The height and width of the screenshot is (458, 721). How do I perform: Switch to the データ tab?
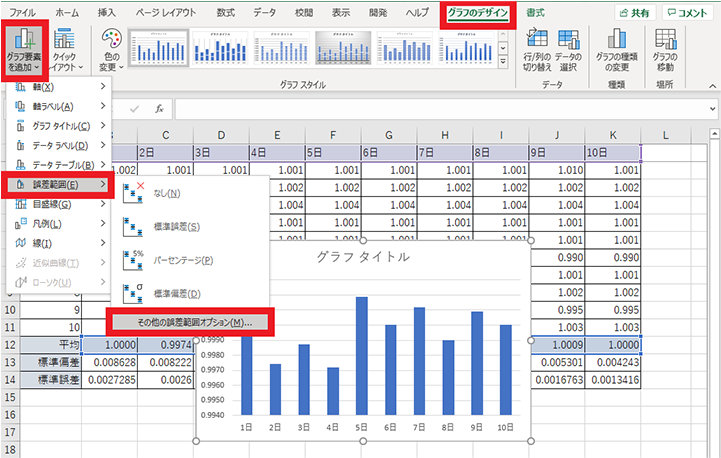tap(264, 13)
